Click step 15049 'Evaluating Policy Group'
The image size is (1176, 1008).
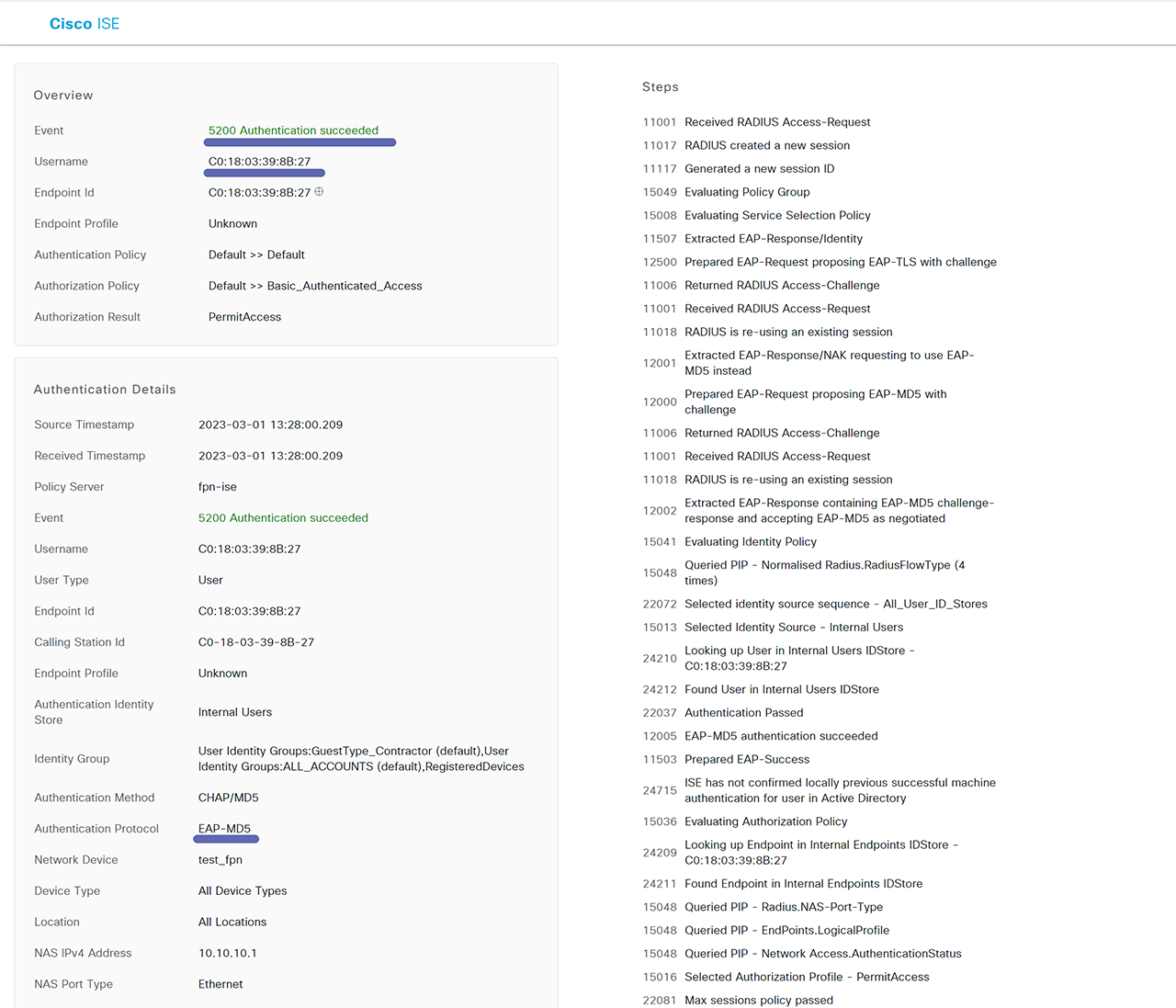pyautogui.click(x=726, y=192)
